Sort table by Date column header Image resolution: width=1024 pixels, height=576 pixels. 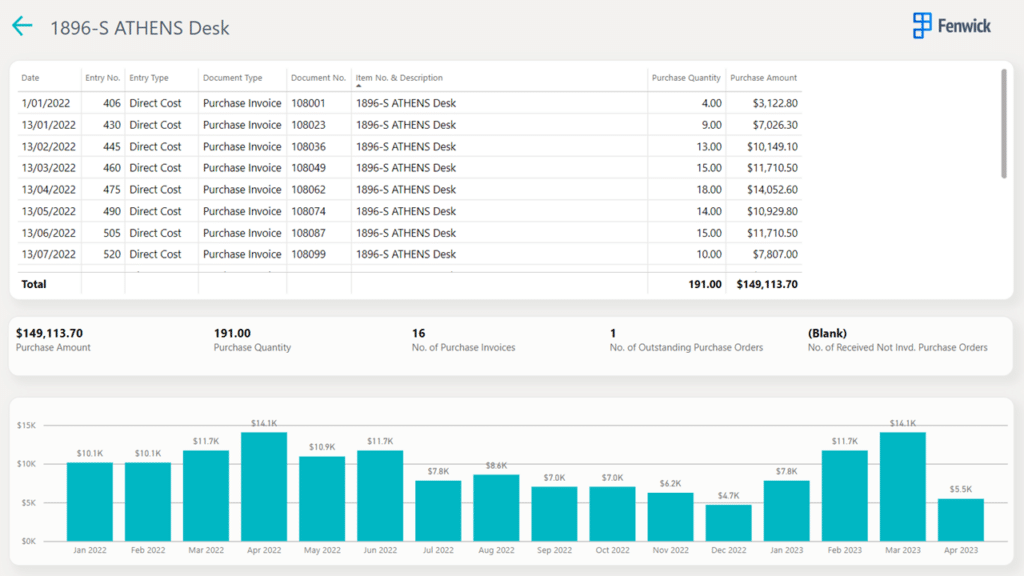pyautogui.click(x=31, y=78)
